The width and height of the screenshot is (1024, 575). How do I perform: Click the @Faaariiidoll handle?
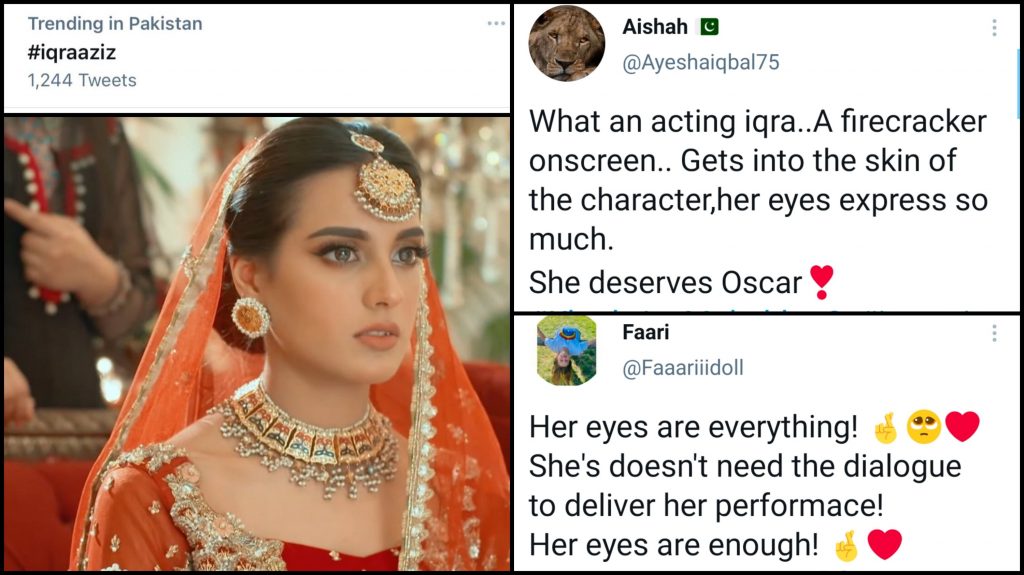click(683, 368)
